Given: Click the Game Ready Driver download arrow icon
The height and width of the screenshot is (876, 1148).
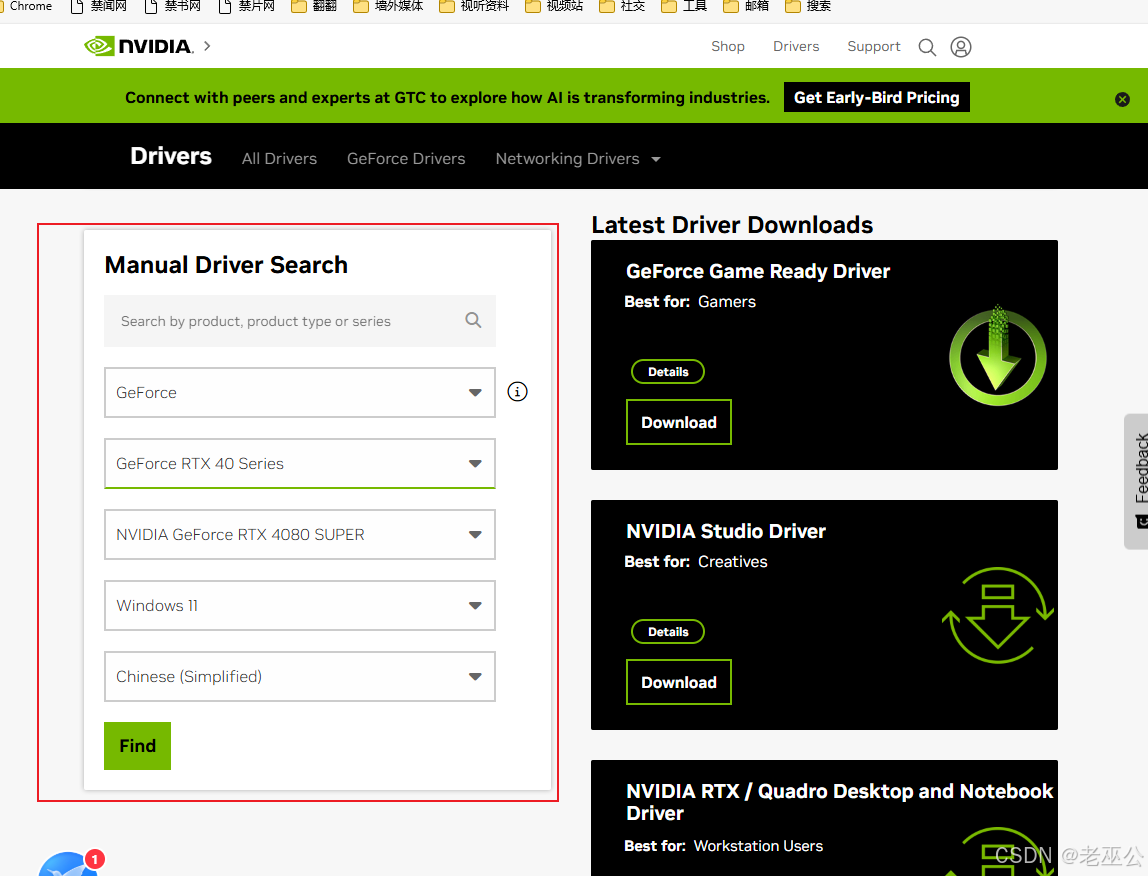Looking at the screenshot, I should pos(997,356).
